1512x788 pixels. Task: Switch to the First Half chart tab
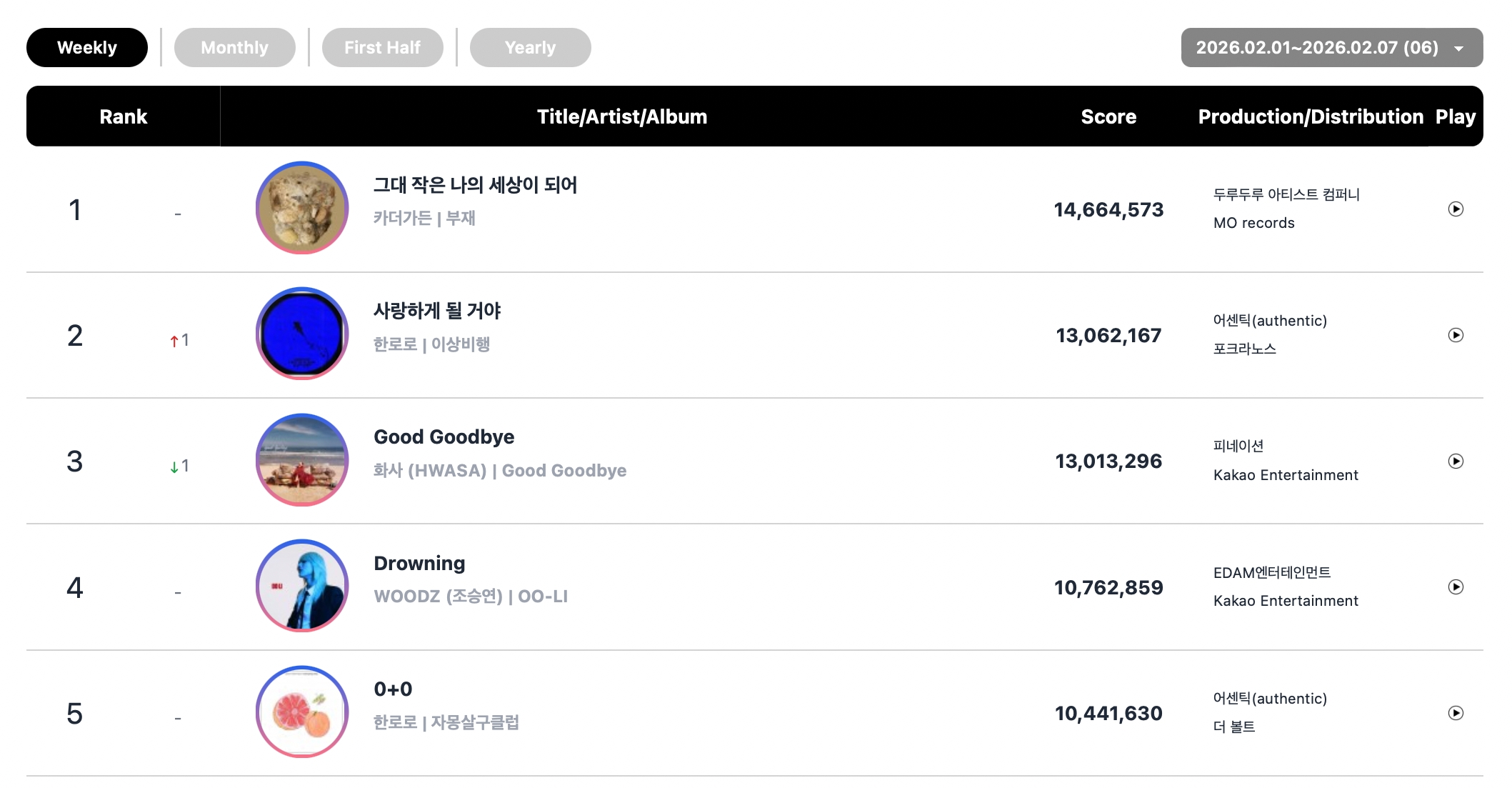(382, 48)
